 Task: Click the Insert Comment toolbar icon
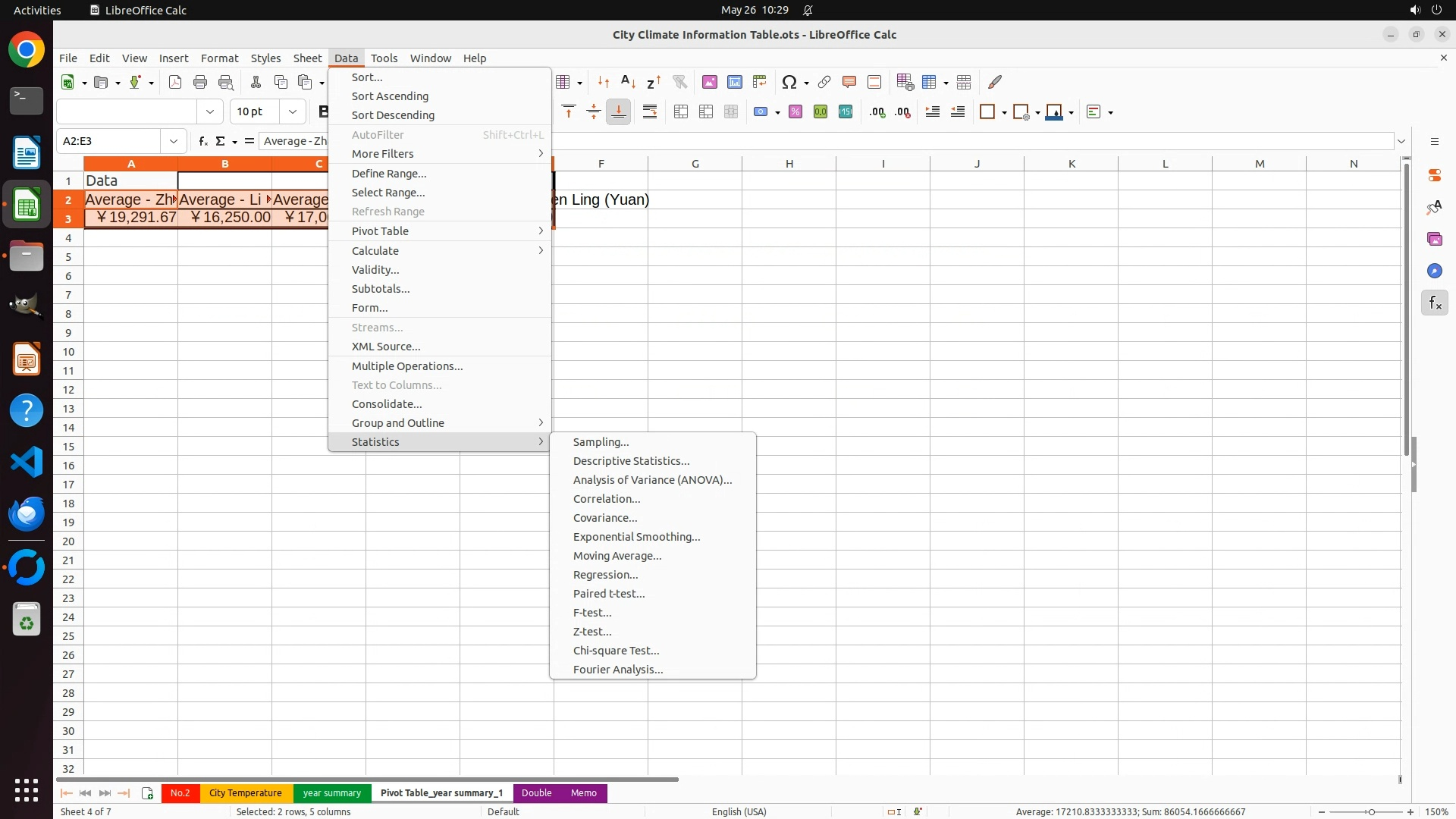pyautogui.click(x=849, y=82)
